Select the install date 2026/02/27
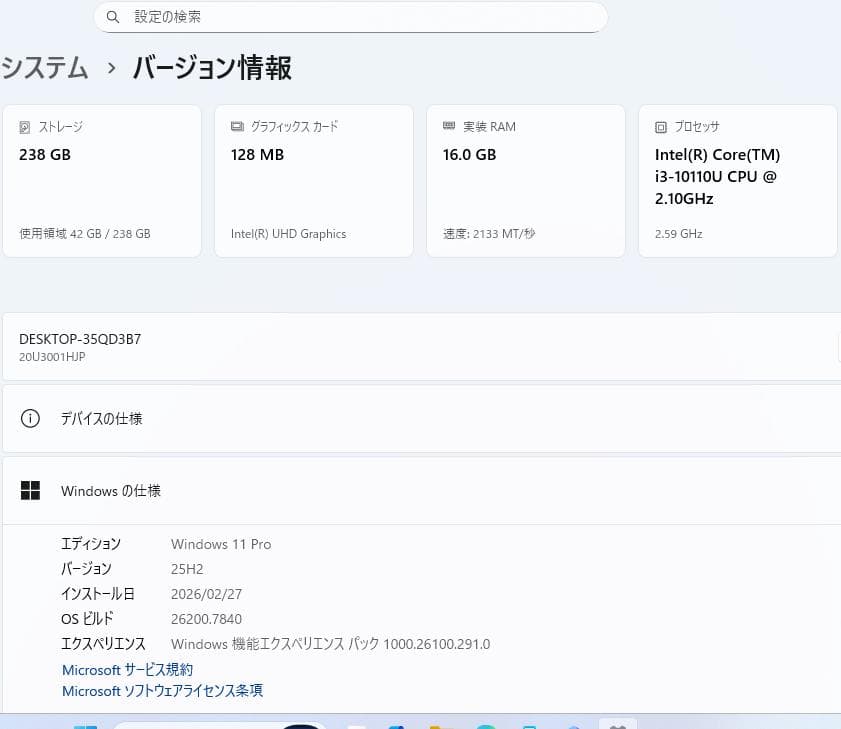Image resolution: width=841 pixels, height=729 pixels. click(206, 594)
